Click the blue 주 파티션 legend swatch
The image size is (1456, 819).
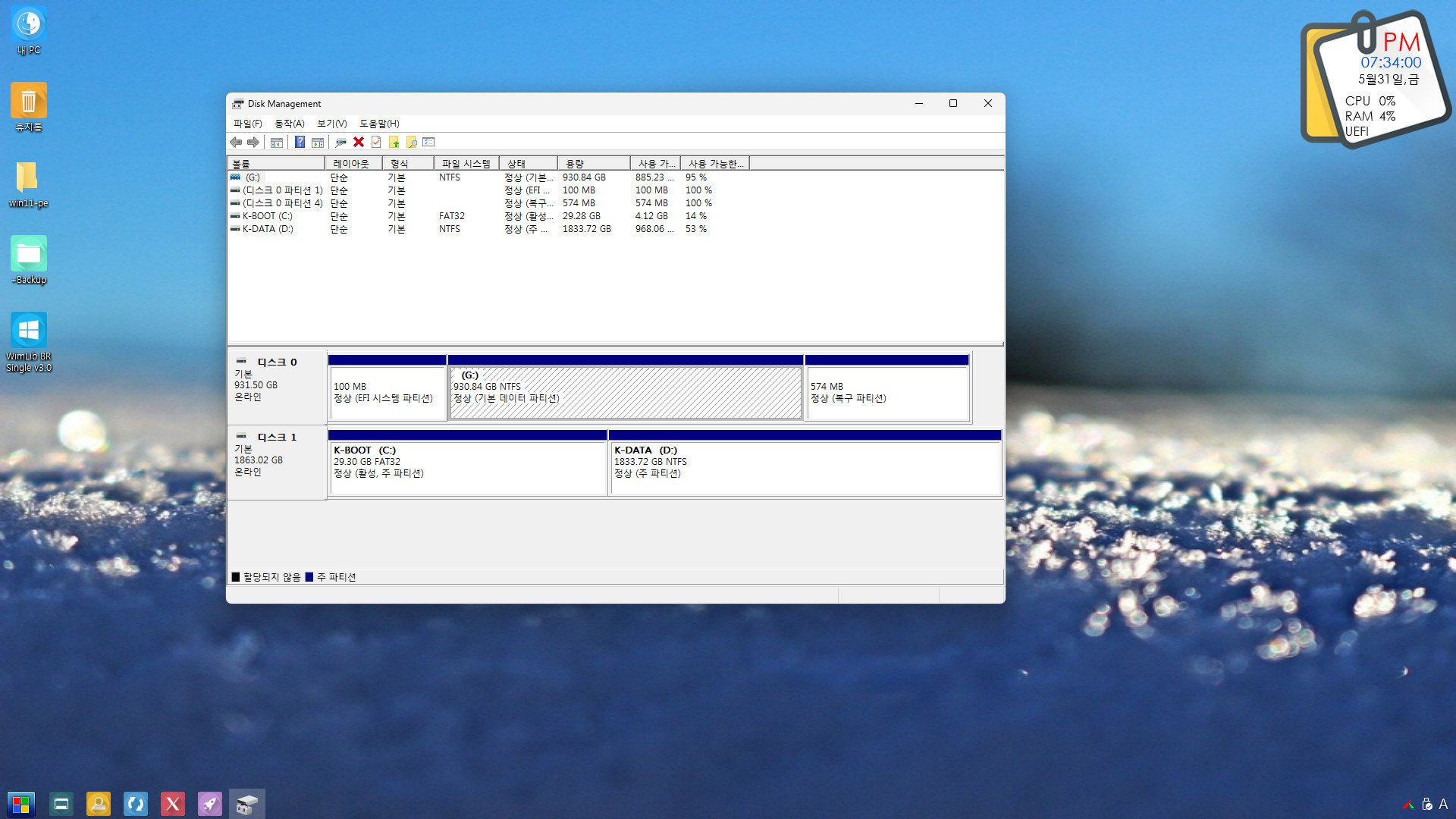309,577
